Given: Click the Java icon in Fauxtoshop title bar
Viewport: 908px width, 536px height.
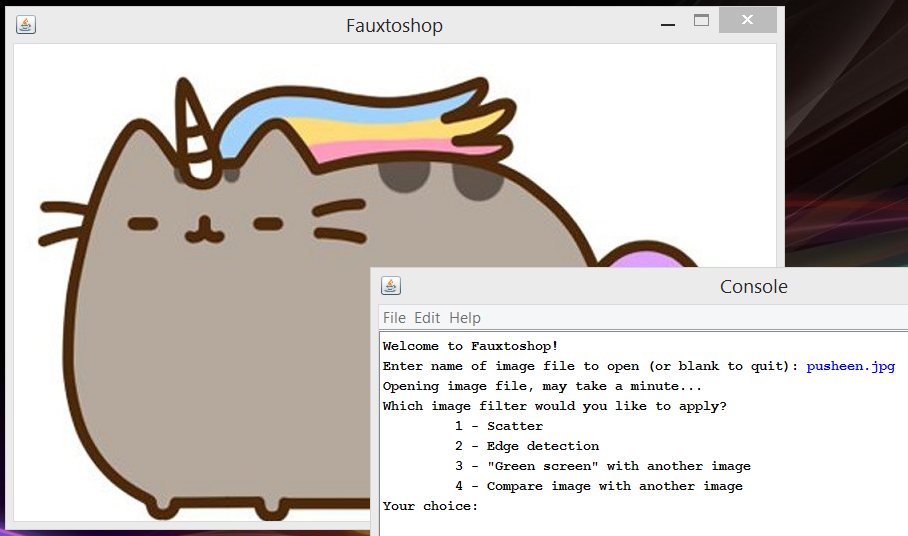Looking at the screenshot, I should coord(26,25).
